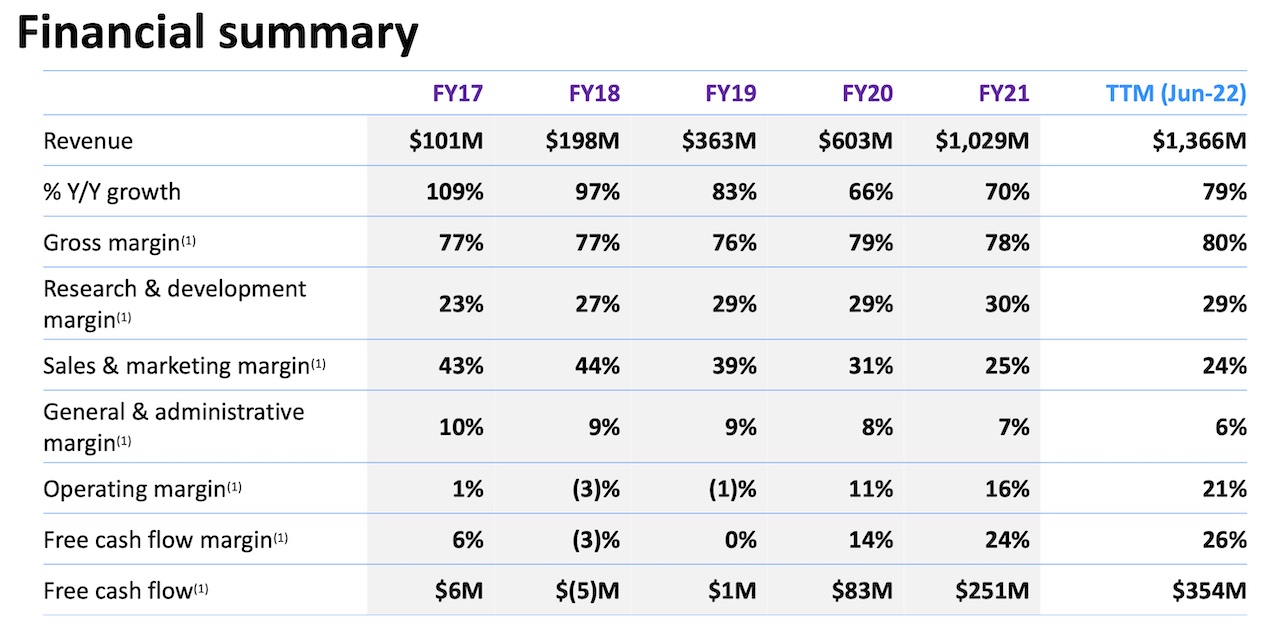
Task: Click the TTM (Jun-22) column header
Action: point(1175,94)
